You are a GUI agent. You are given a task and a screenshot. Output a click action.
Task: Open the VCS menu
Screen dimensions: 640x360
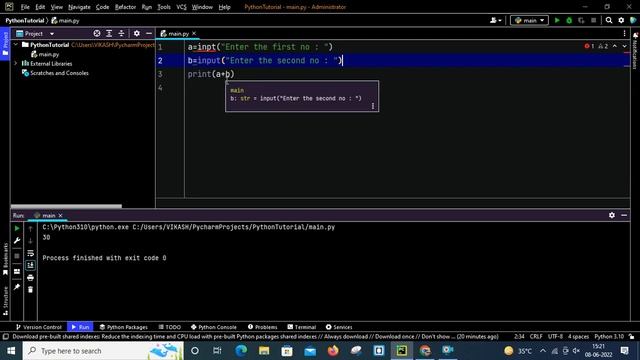click(x=181, y=7)
